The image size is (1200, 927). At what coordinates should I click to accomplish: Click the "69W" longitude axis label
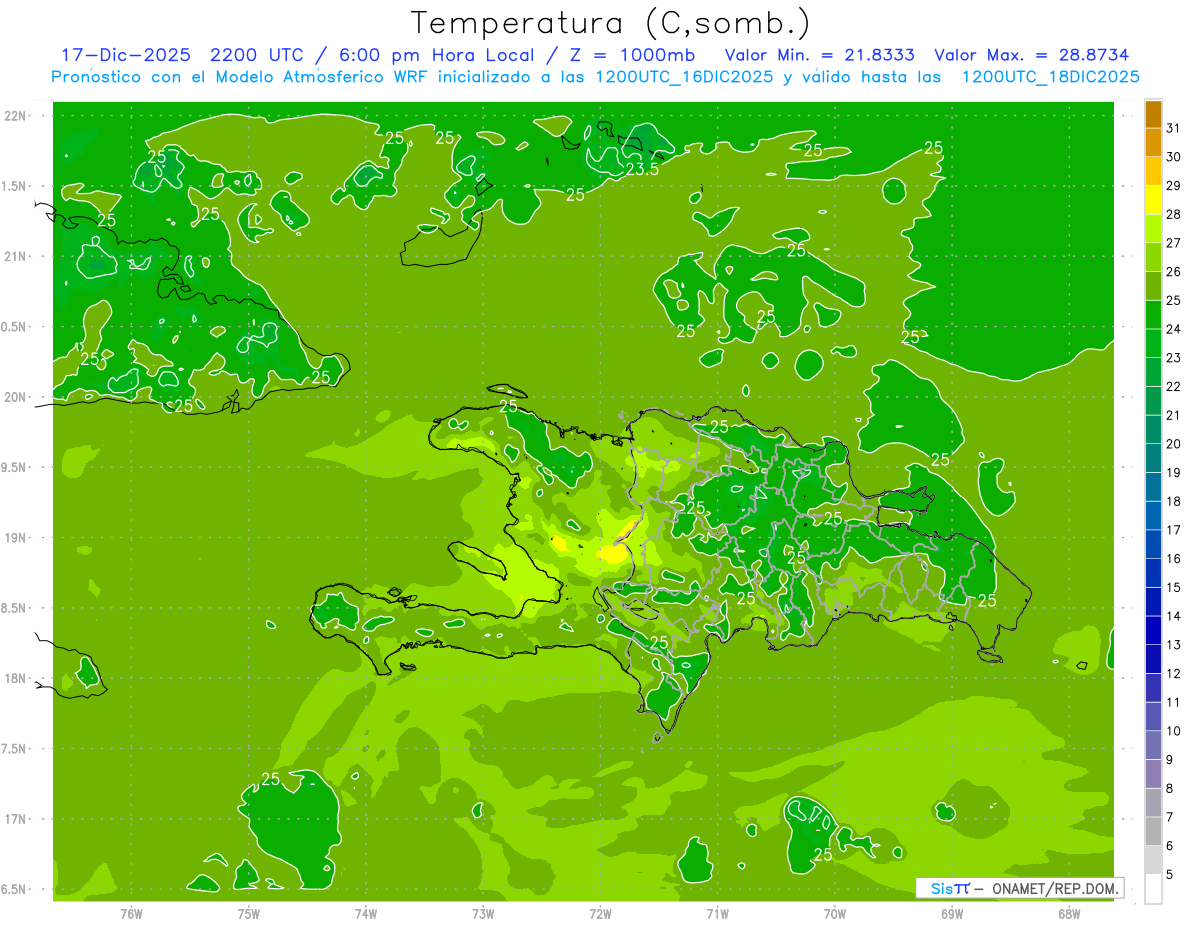952,914
